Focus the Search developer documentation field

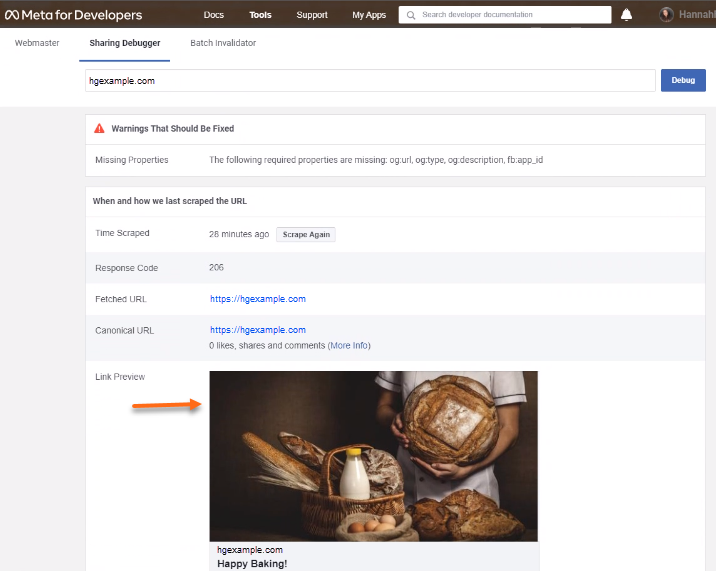click(x=510, y=15)
